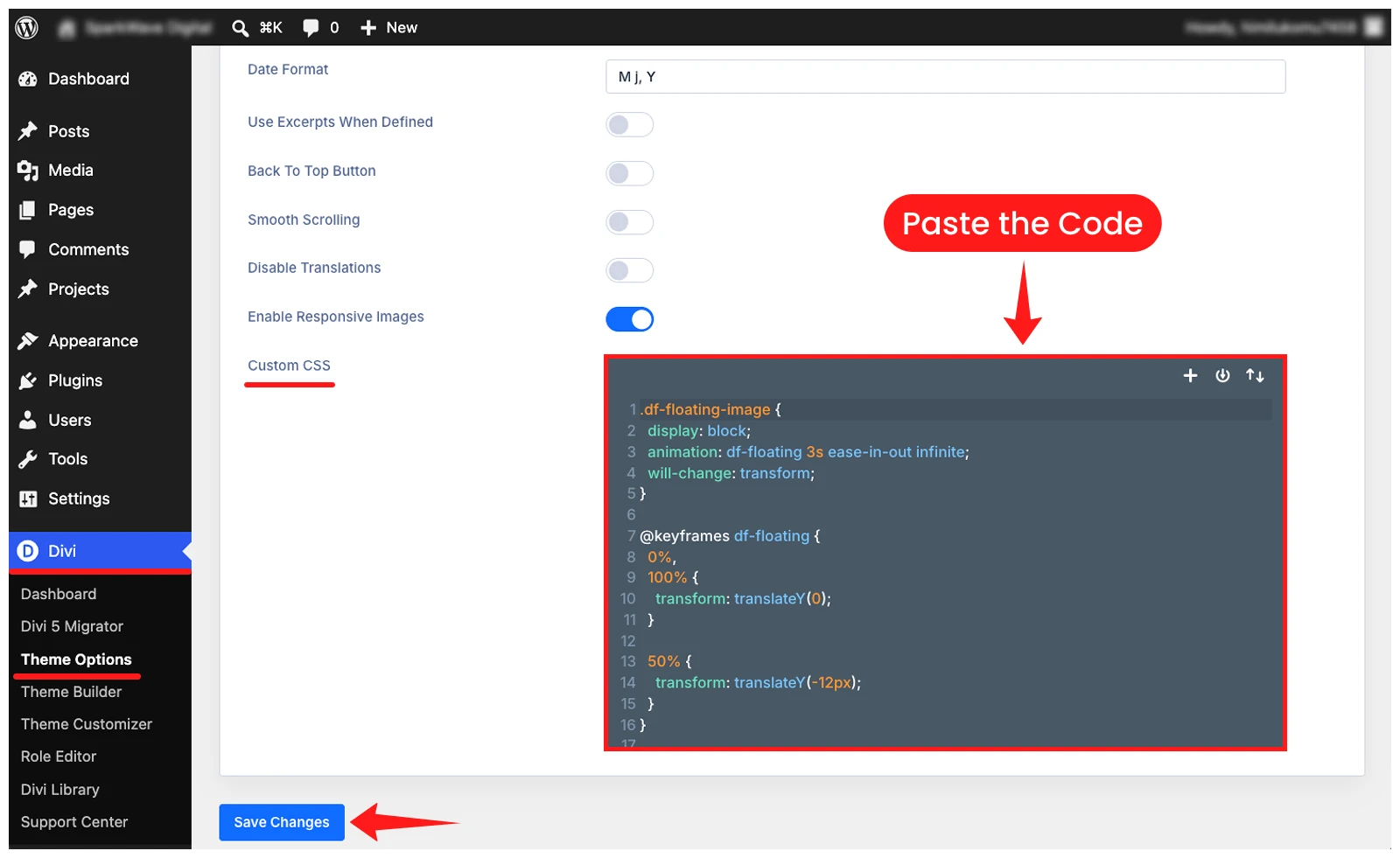Click the Users person icon
Screen dimensions: 1400x858
click(x=28, y=420)
